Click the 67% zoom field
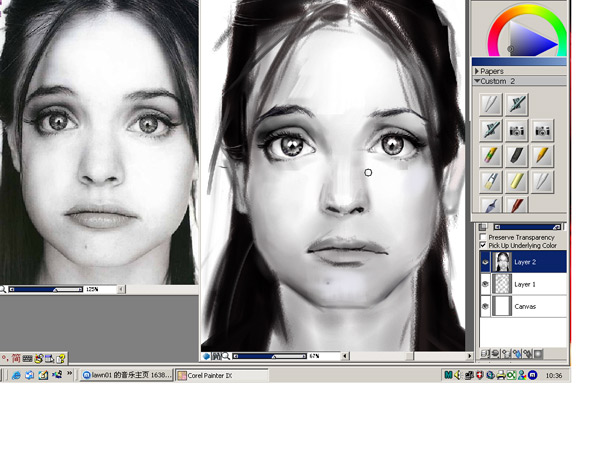The width and height of the screenshot is (600, 450). tap(324, 356)
